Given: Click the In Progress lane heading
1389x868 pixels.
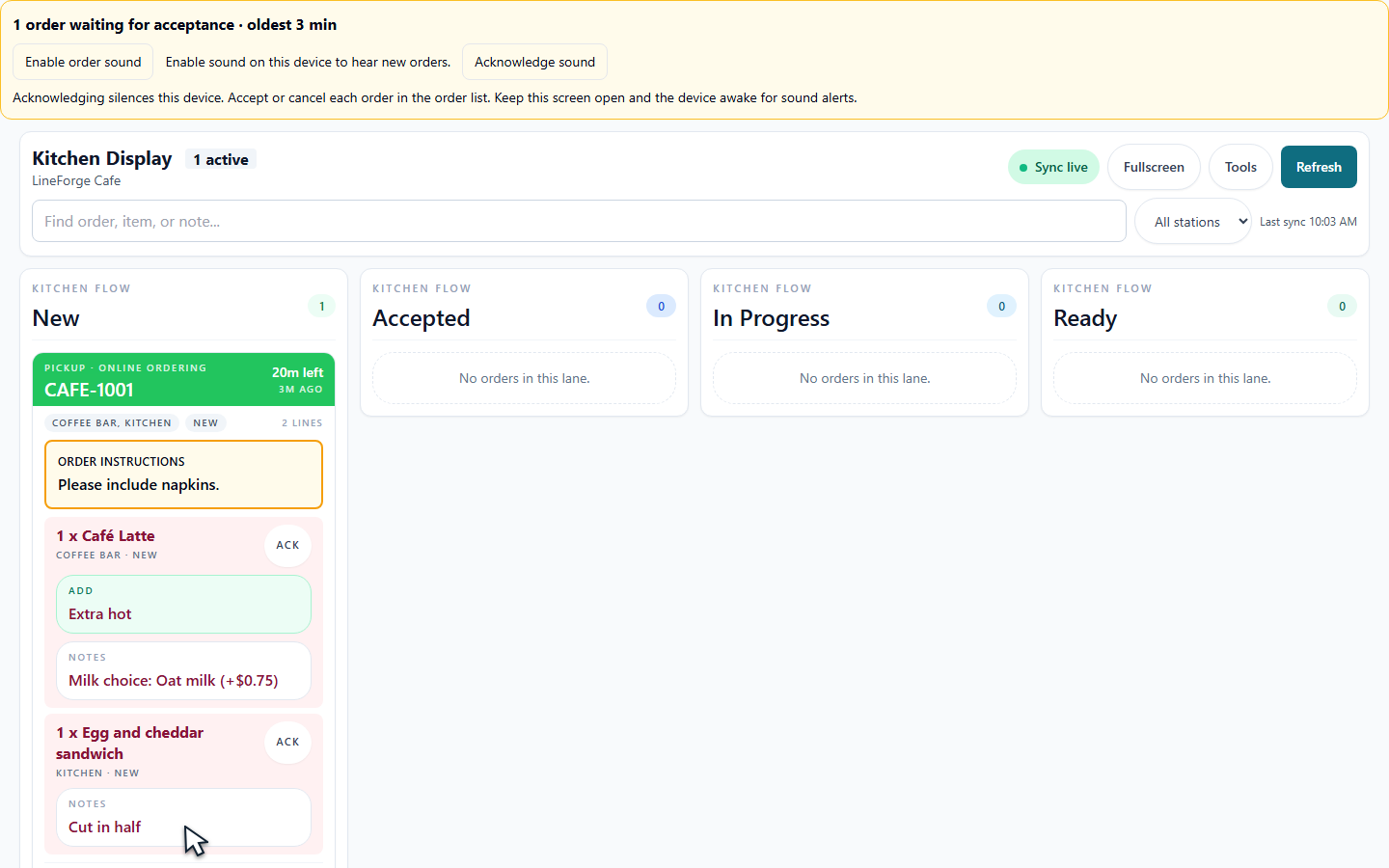Looking at the screenshot, I should coord(771,318).
